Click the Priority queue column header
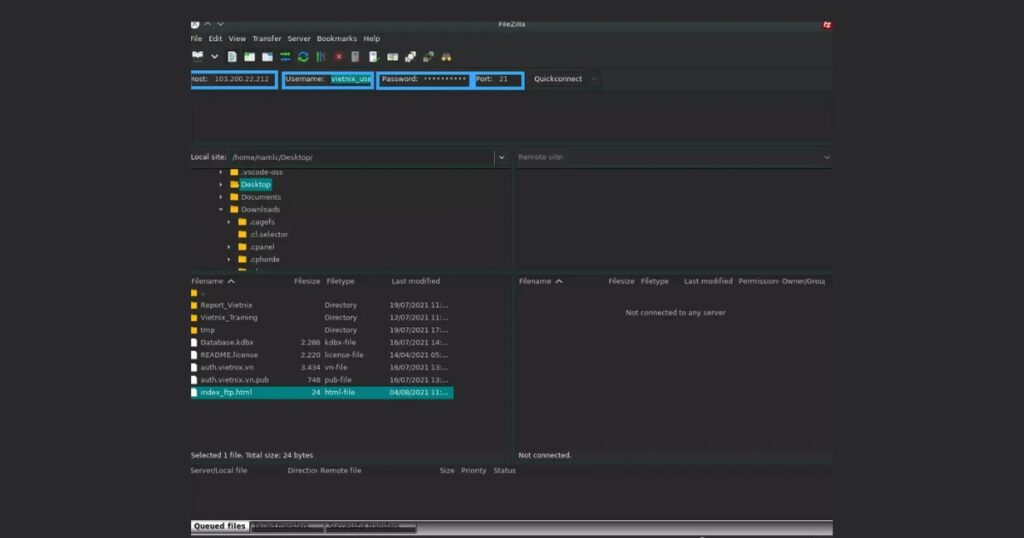This screenshot has width=1024, height=538. tap(473, 471)
